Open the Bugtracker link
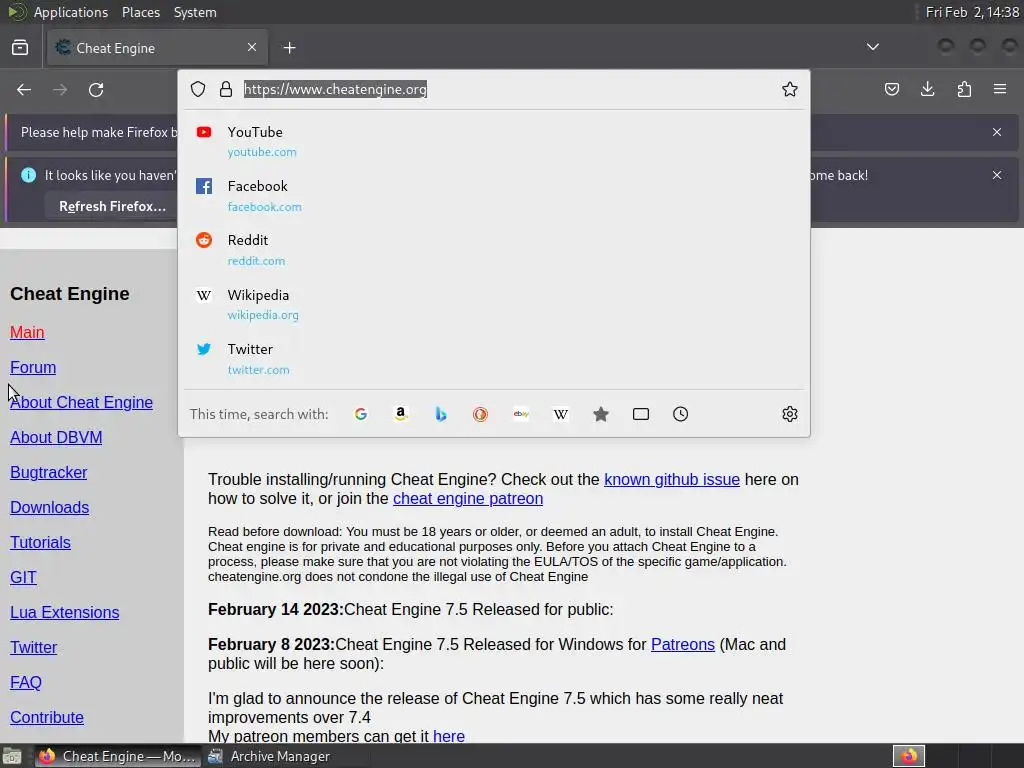1024x768 pixels. [x=48, y=472]
